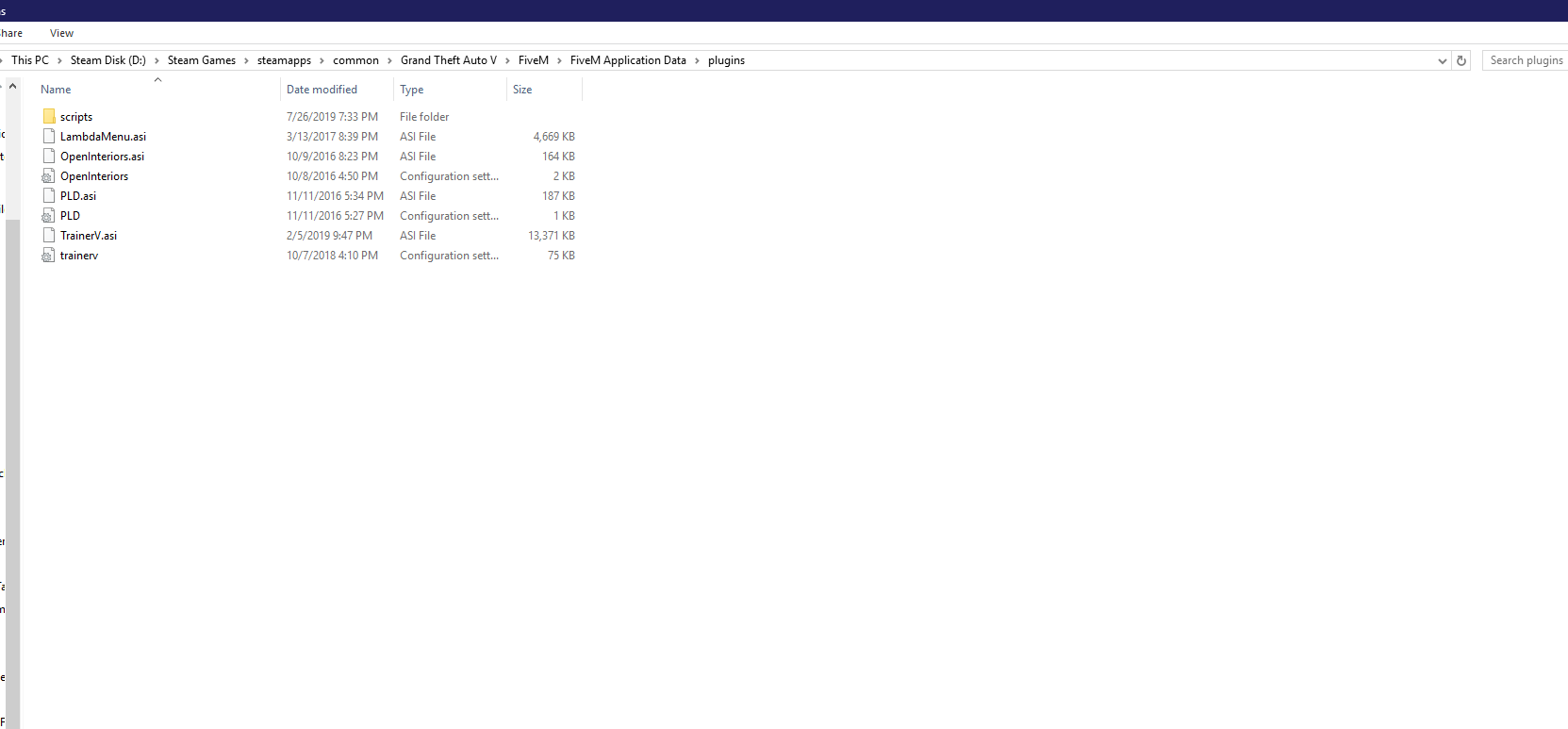Sort files by Date modified column
This screenshot has width=1568, height=729.
tap(322, 90)
